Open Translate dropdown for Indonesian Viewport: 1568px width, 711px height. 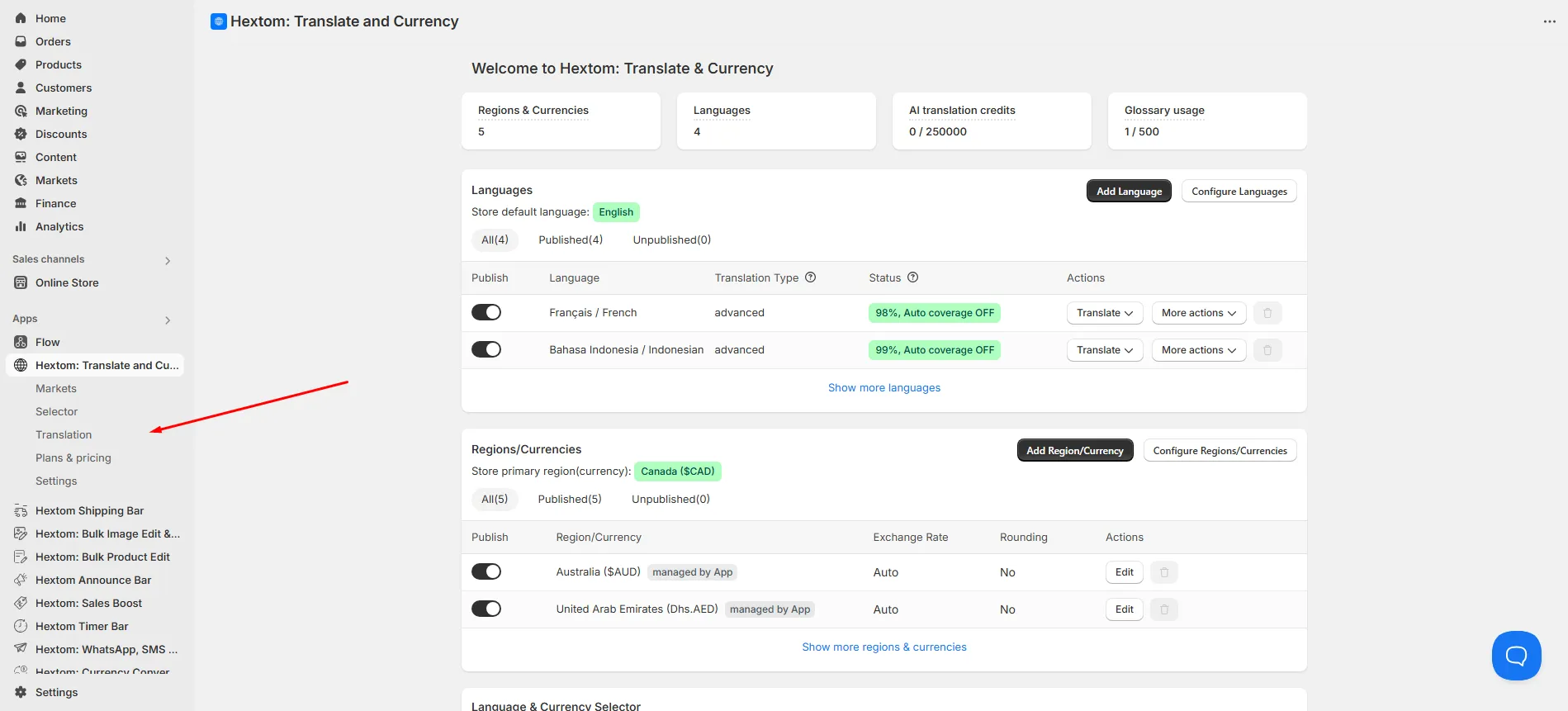tap(1105, 350)
